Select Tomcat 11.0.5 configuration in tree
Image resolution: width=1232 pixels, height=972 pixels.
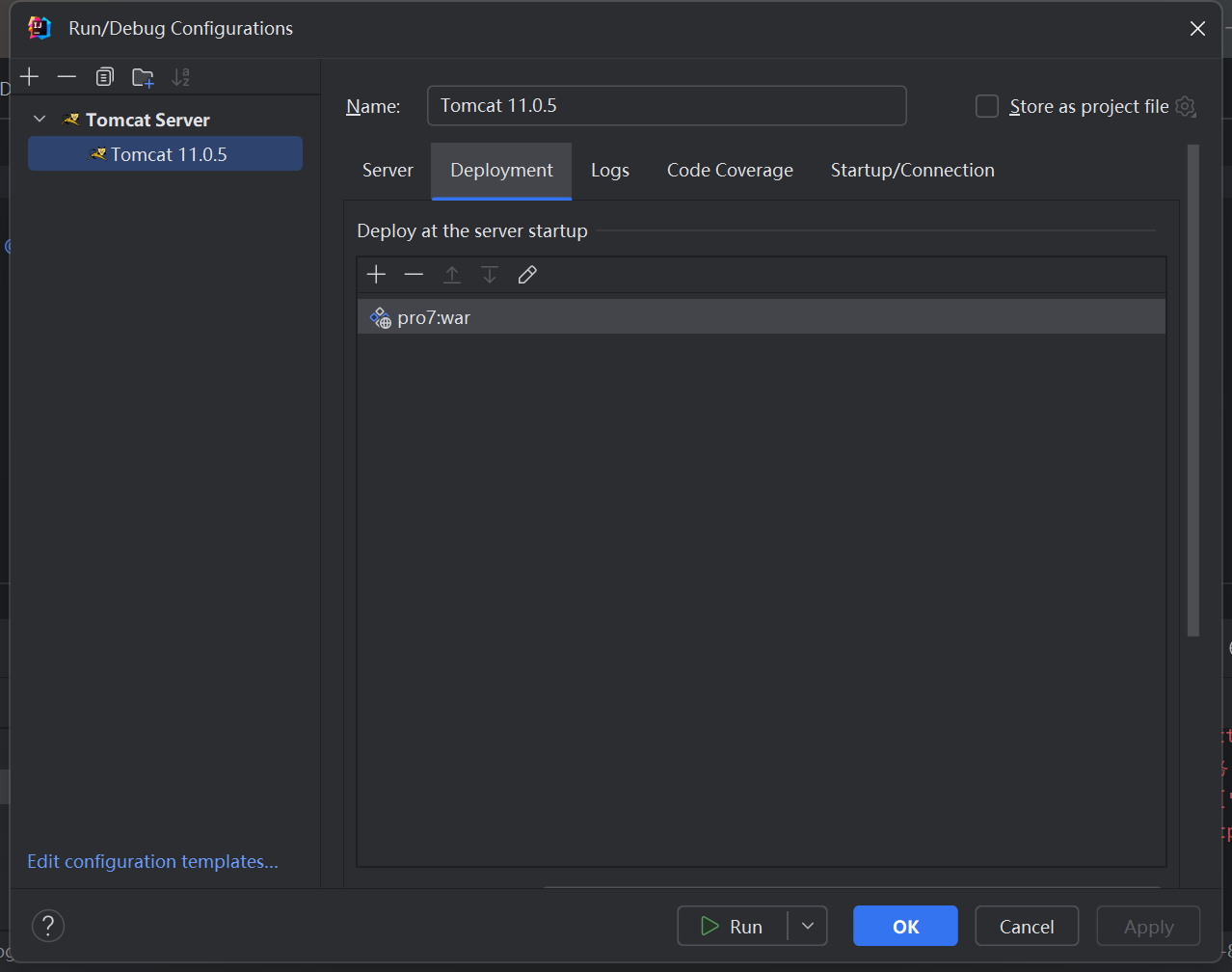(165, 154)
